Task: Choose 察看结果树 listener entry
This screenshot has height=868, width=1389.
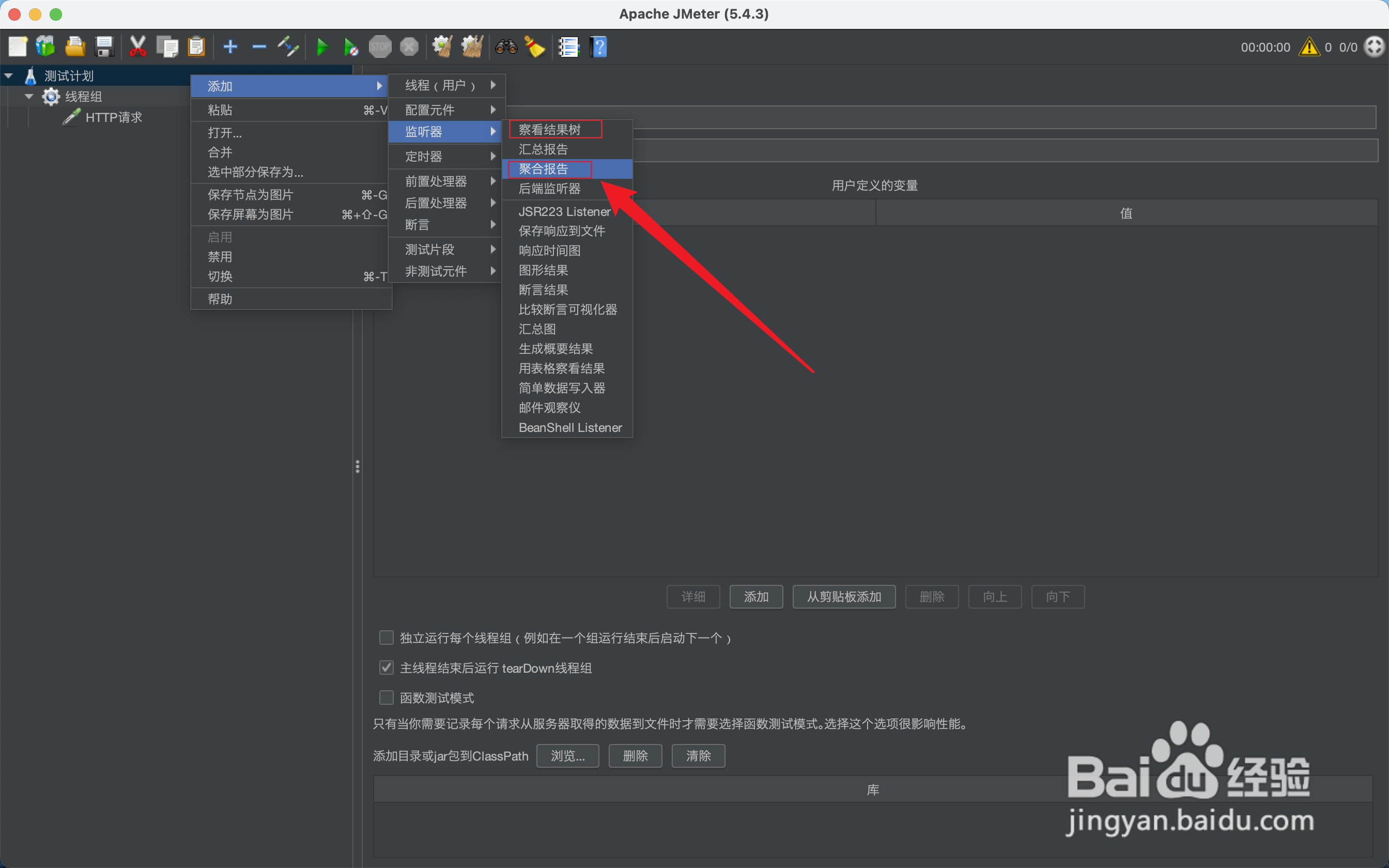Action: 549,130
